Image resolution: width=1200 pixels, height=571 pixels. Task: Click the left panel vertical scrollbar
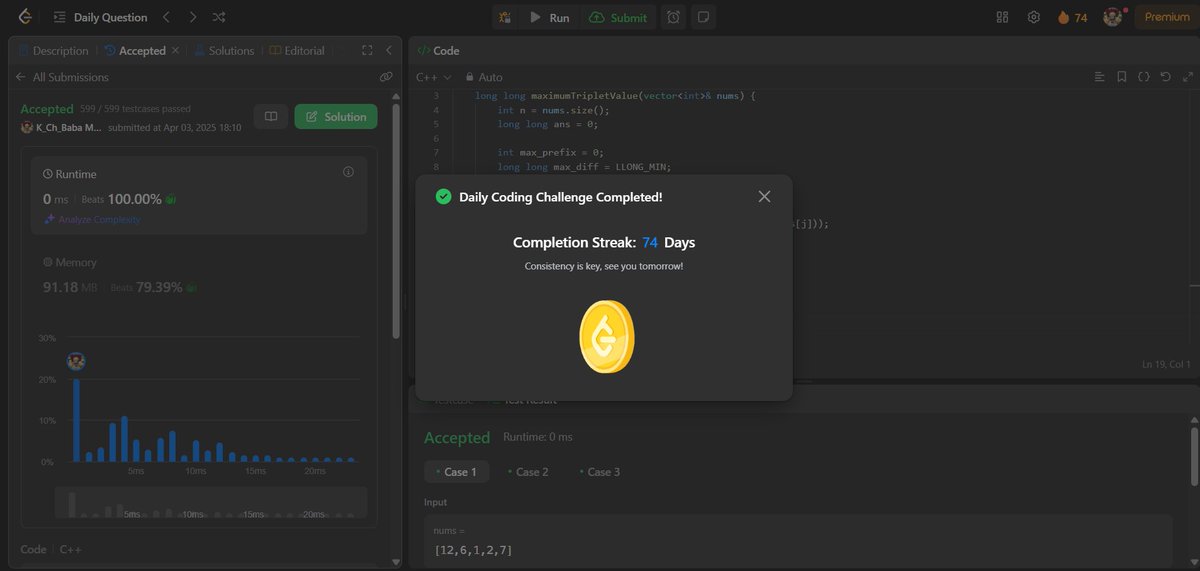pos(397,220)
